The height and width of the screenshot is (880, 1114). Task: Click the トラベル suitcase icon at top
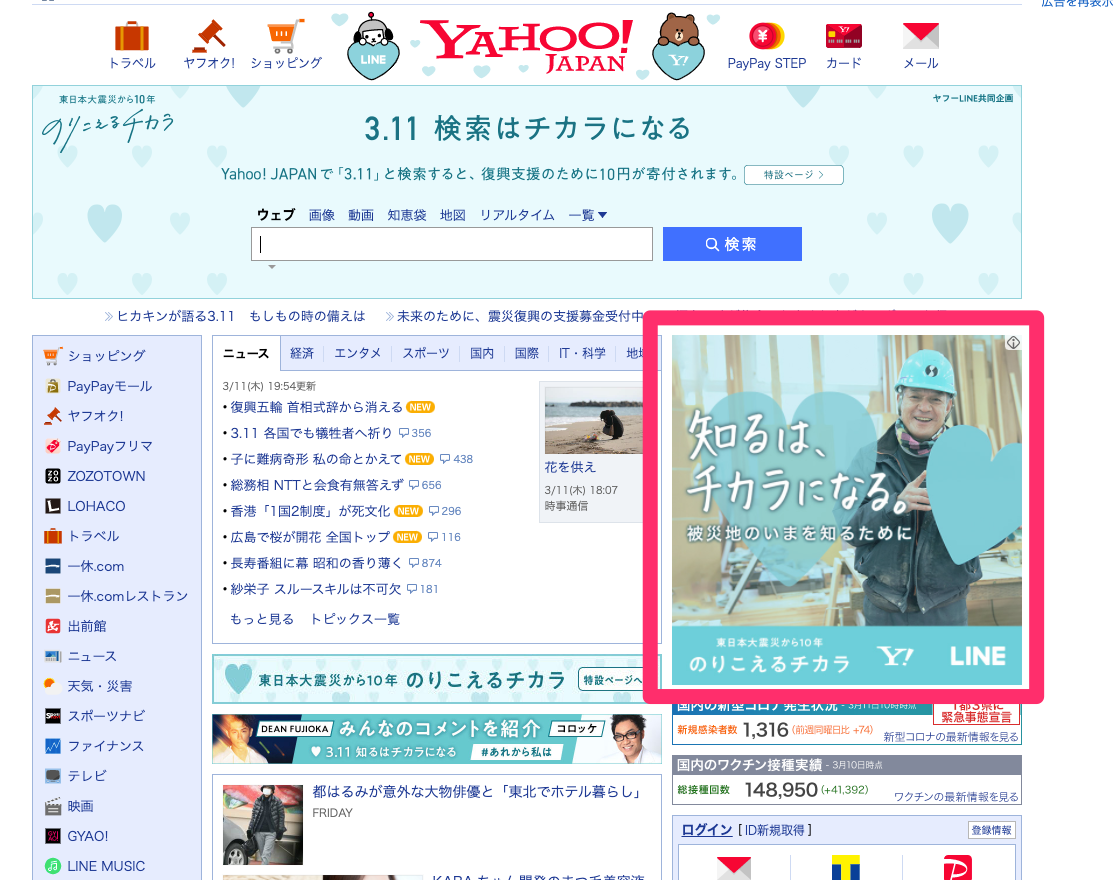pos(131,38)
